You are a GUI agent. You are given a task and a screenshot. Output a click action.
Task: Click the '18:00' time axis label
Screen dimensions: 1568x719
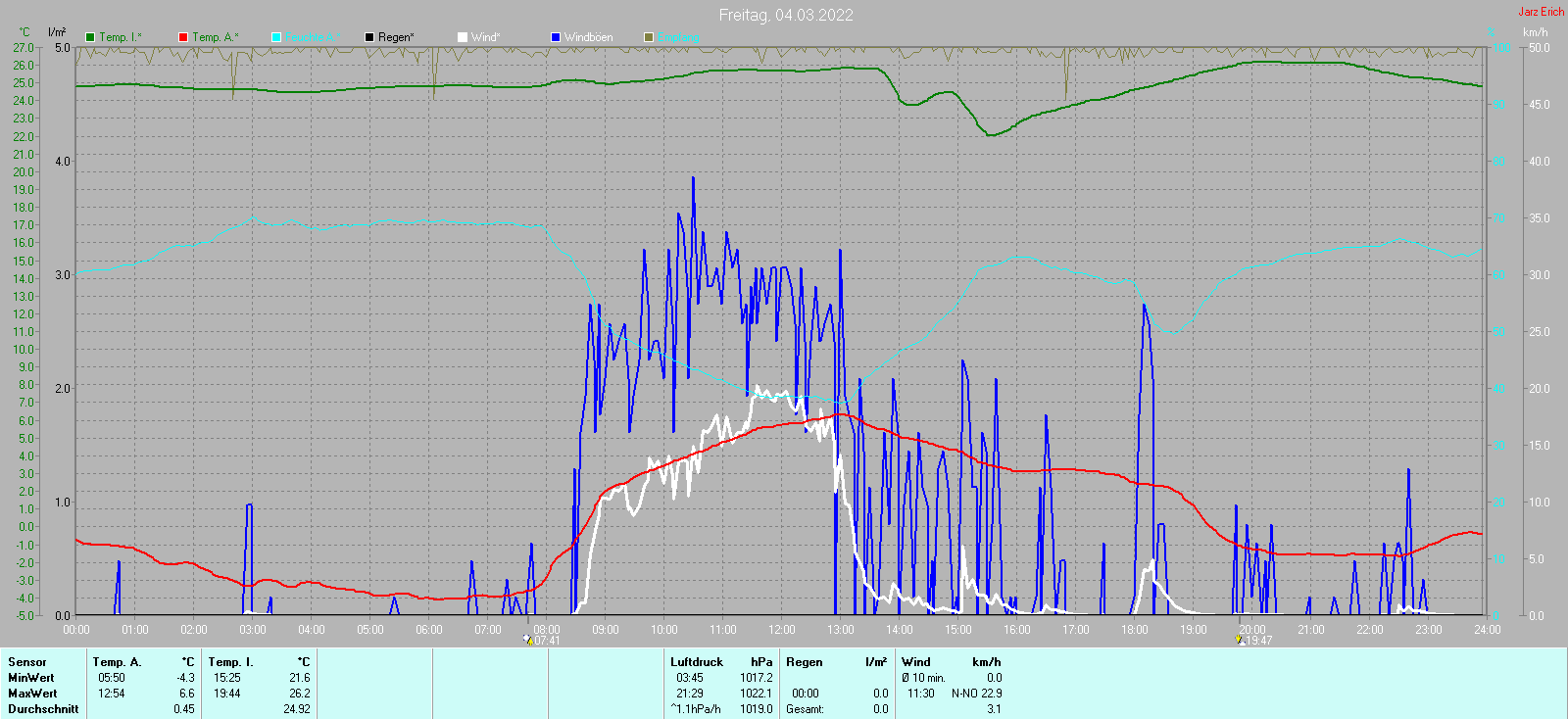pos(1135,630)
